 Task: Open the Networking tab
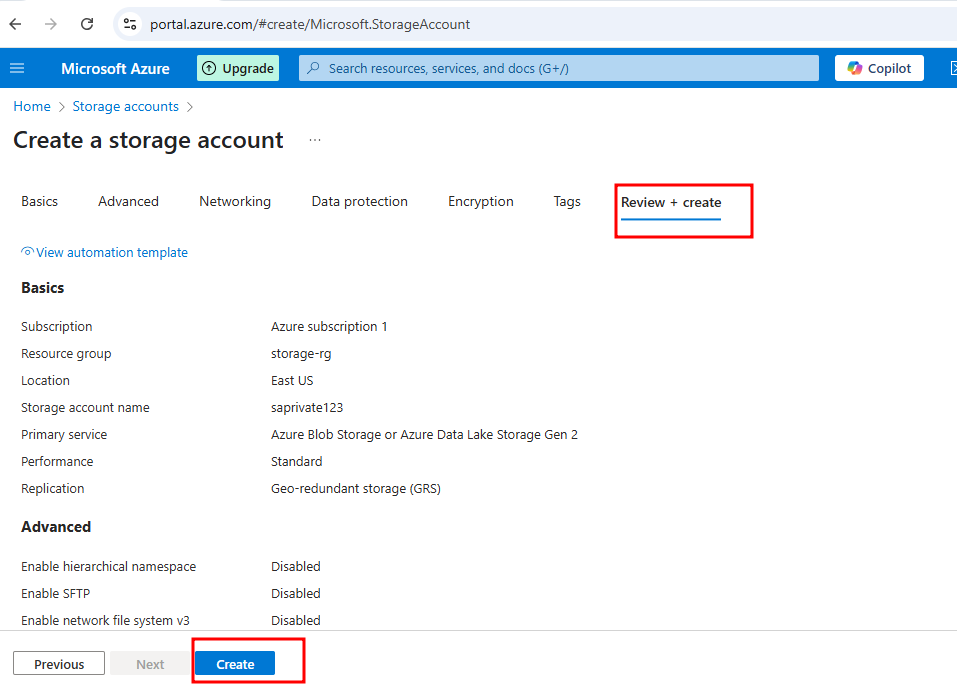pos(235,201)
